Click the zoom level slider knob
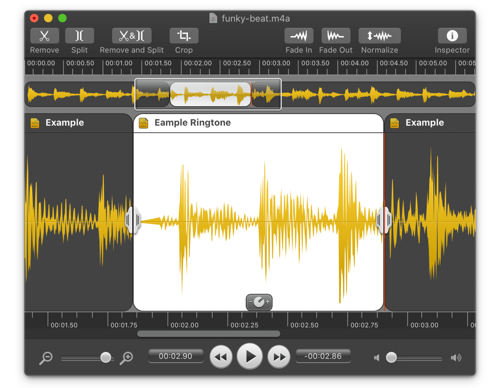 pyautogui.click(x=106, y=357)
